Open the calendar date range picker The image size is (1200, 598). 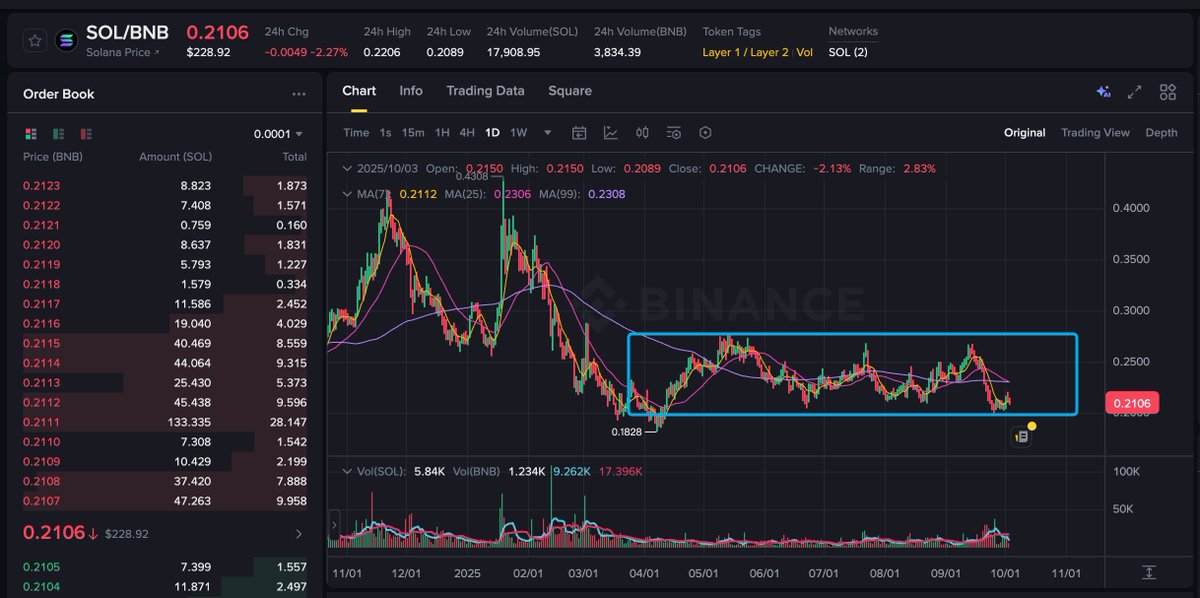coord(579,133)
